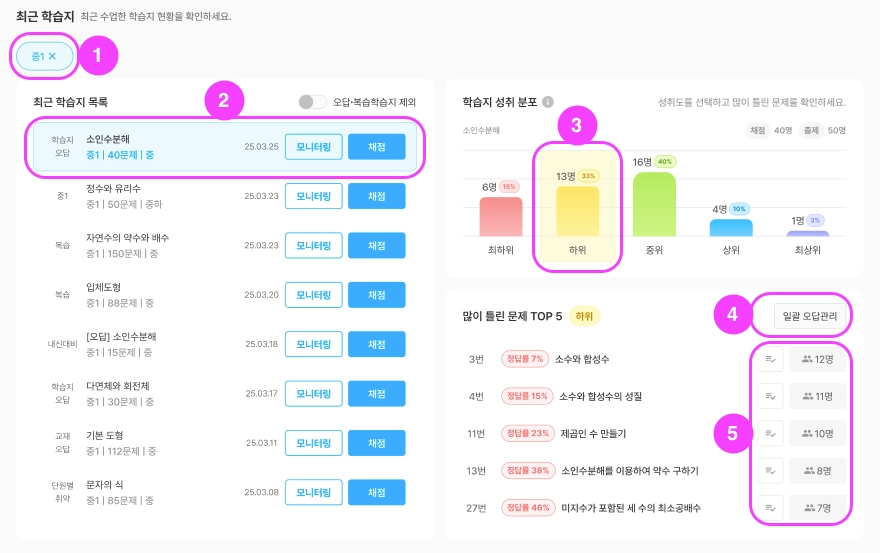The image size is (880, 553).
Task: Remove the 중1 filter chip
Action: click(x=53, y=57)
